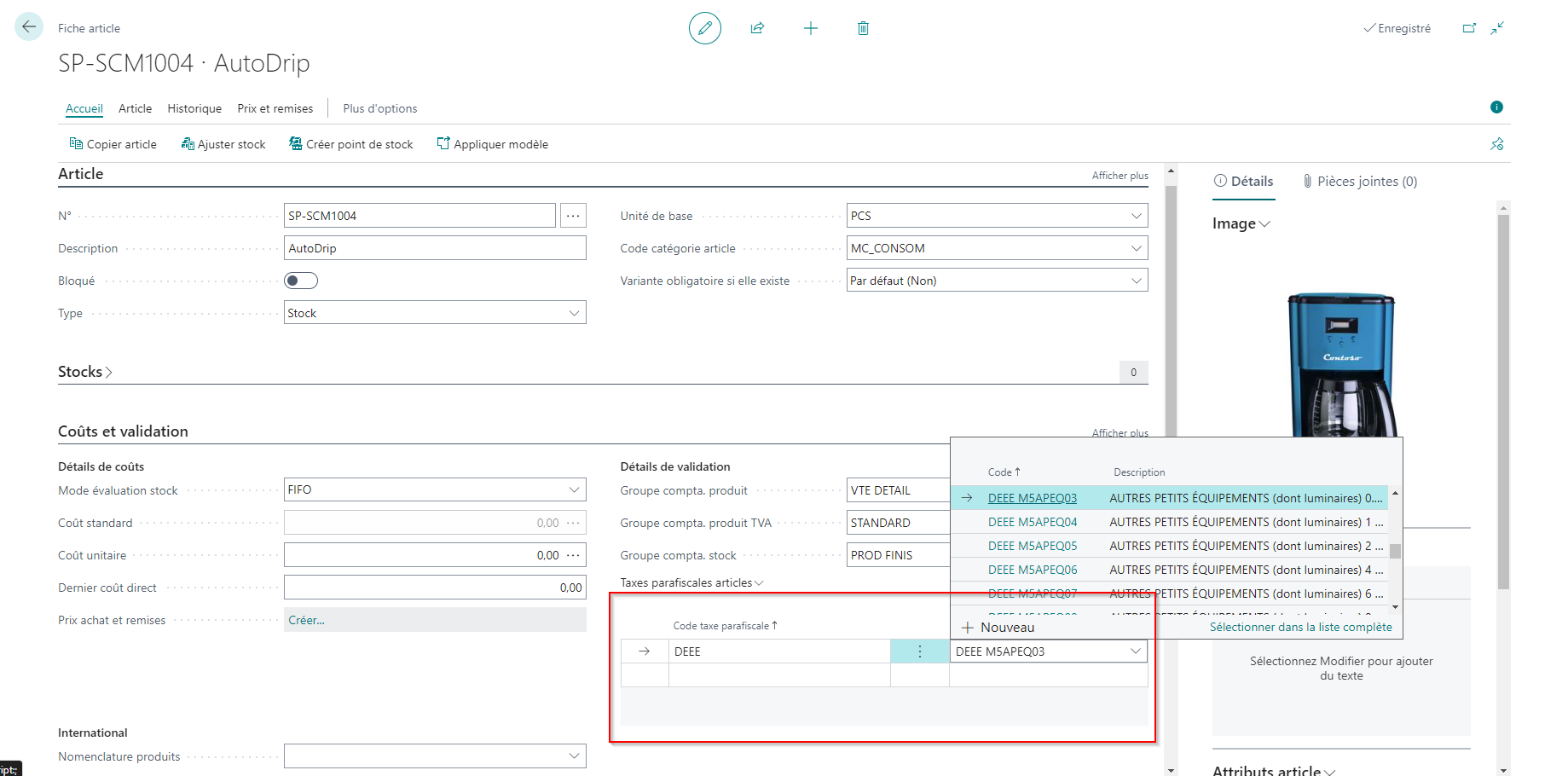Viewport: 1568px width, 776px height.
Task: Click the Description input field
Action: pyautogui.click(x=435, y=248)
